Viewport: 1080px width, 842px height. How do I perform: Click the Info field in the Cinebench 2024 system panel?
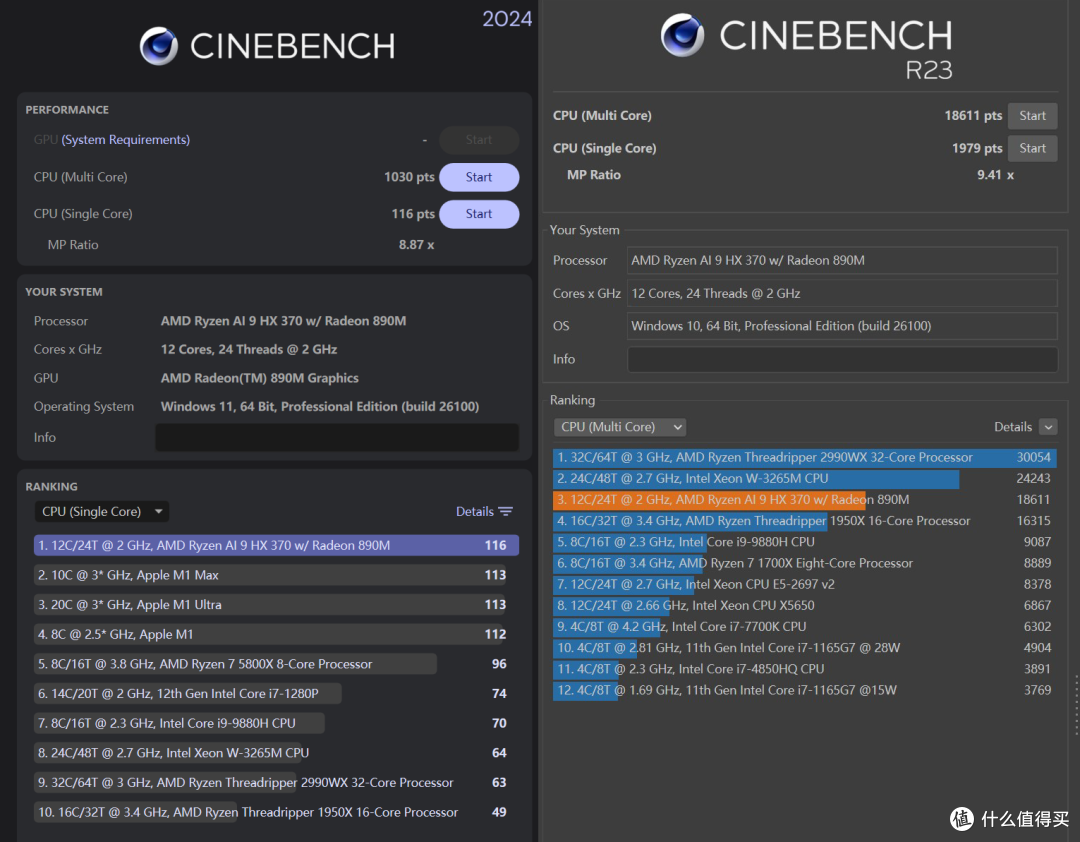point(337,438)
